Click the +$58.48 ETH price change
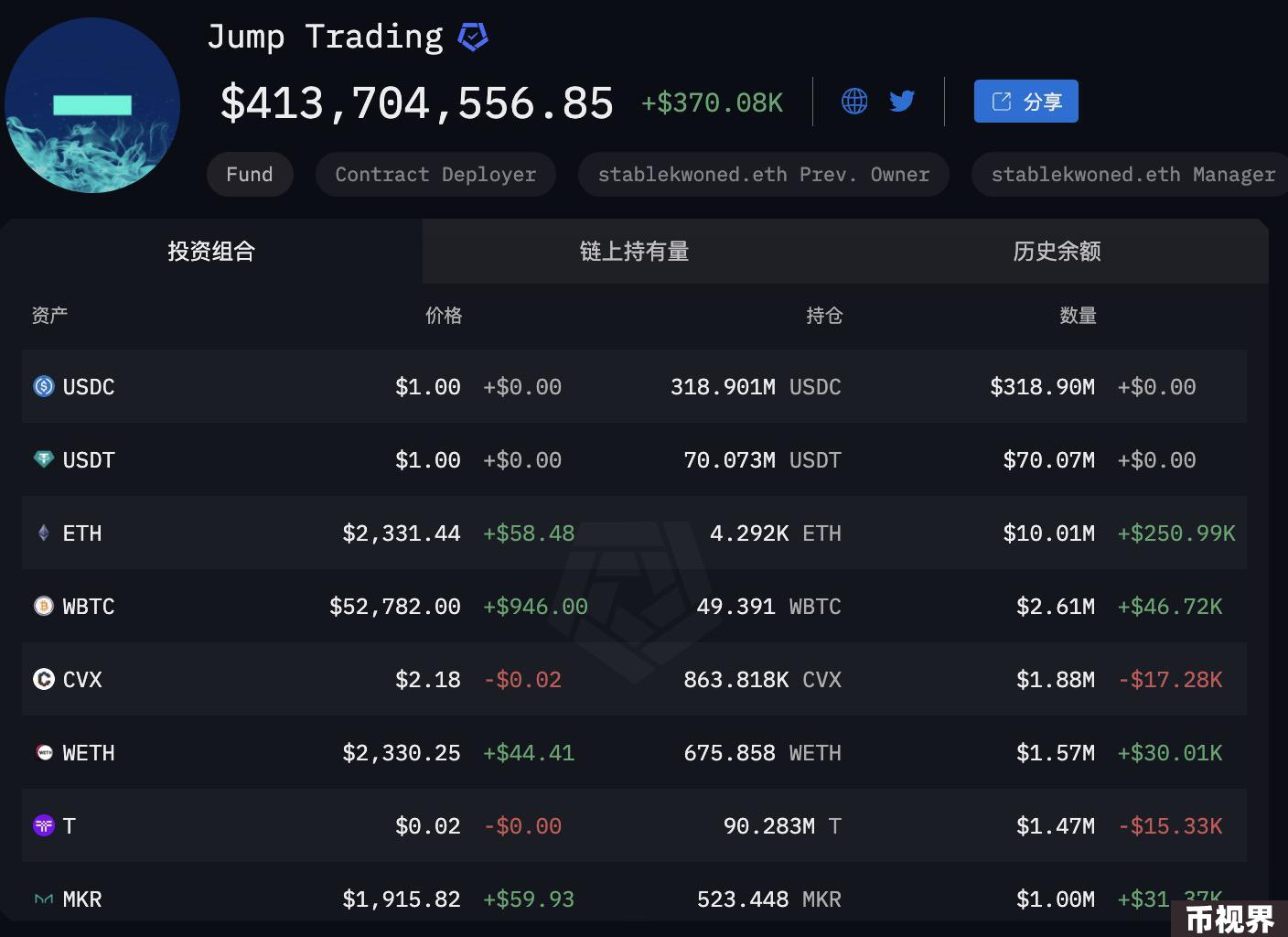This screenshot has width=1288, height=937. coord(529,533)
